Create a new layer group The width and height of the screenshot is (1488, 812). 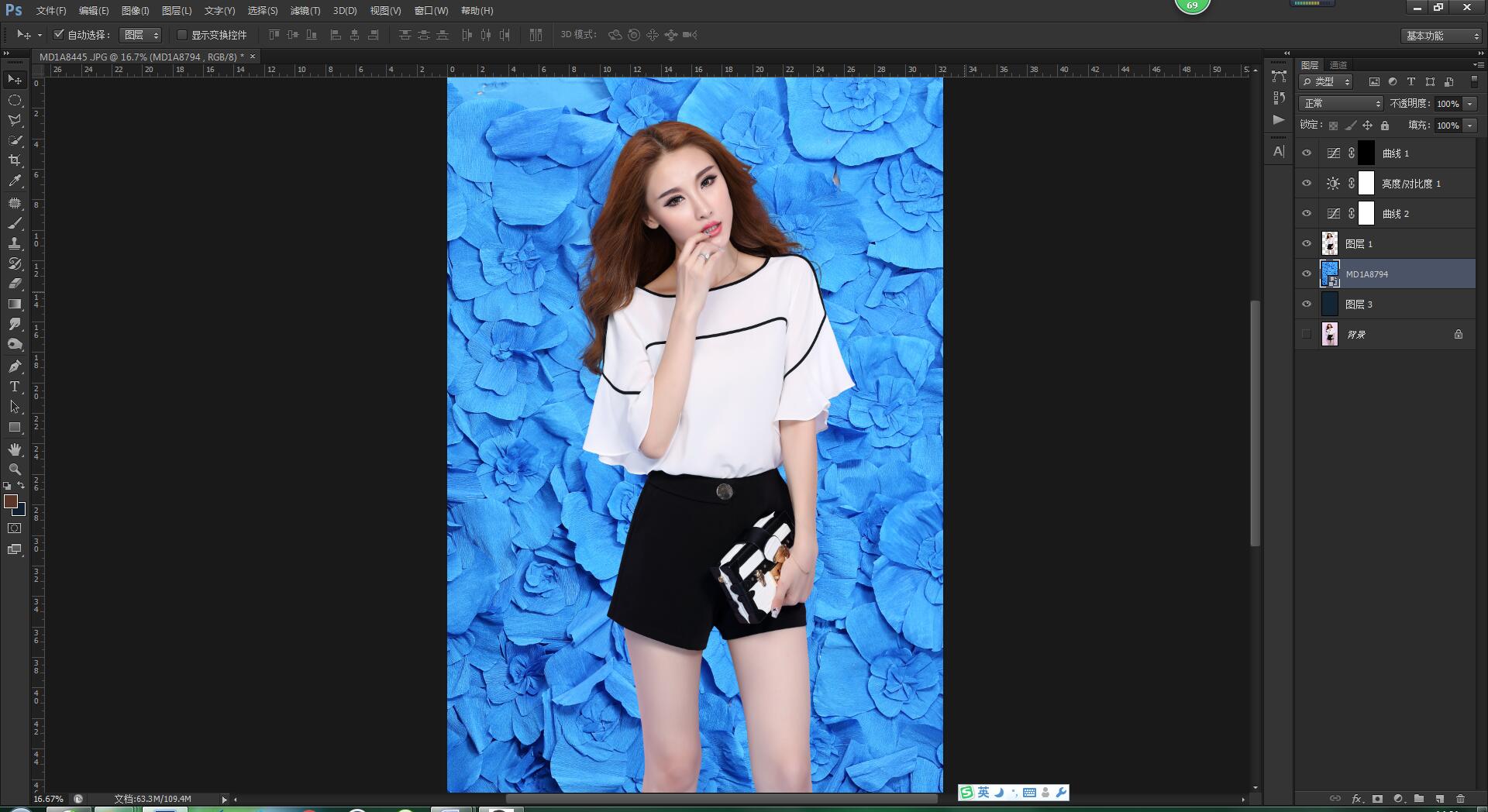coord(1419,799)
